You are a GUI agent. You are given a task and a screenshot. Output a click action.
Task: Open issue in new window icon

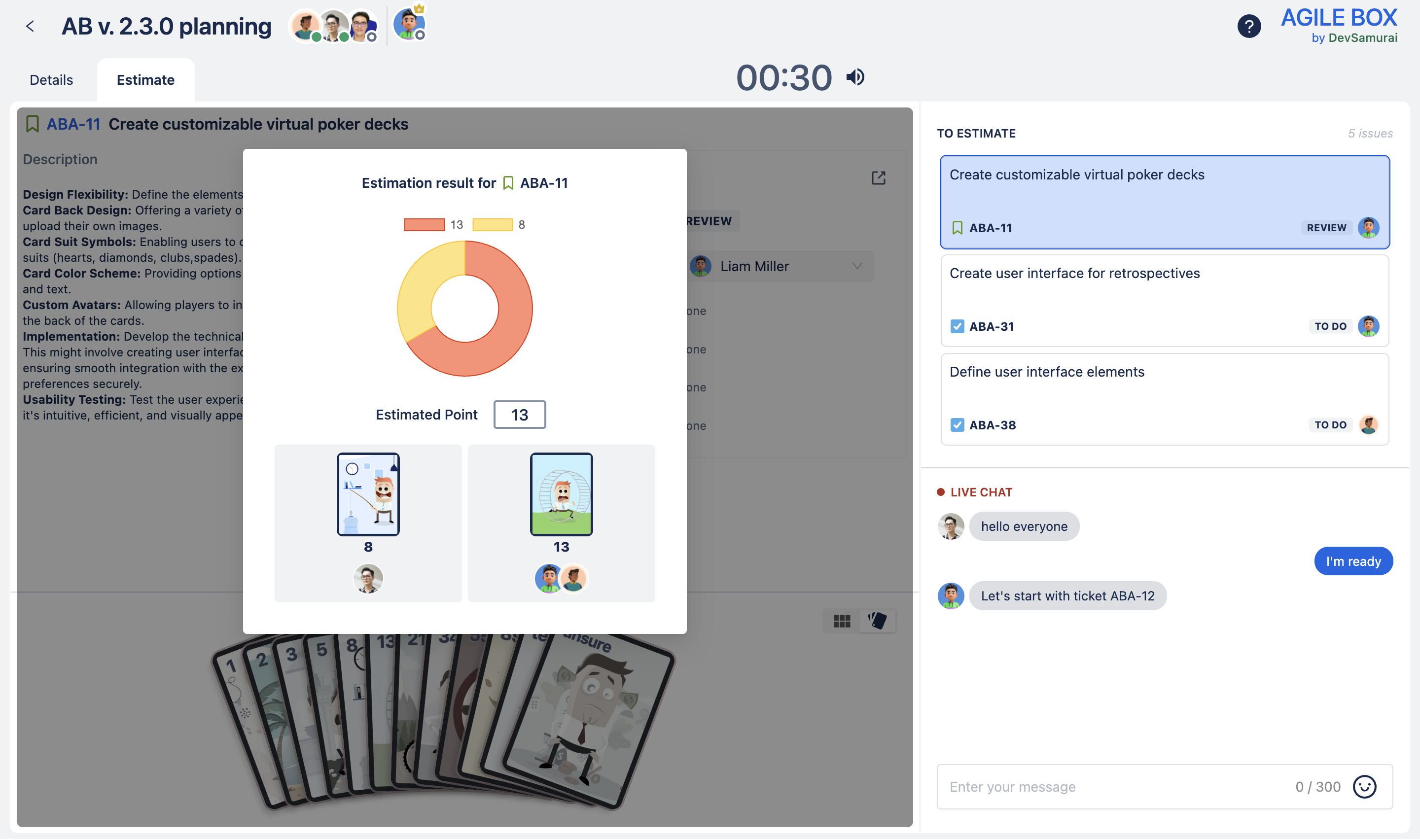coord(878,178)
